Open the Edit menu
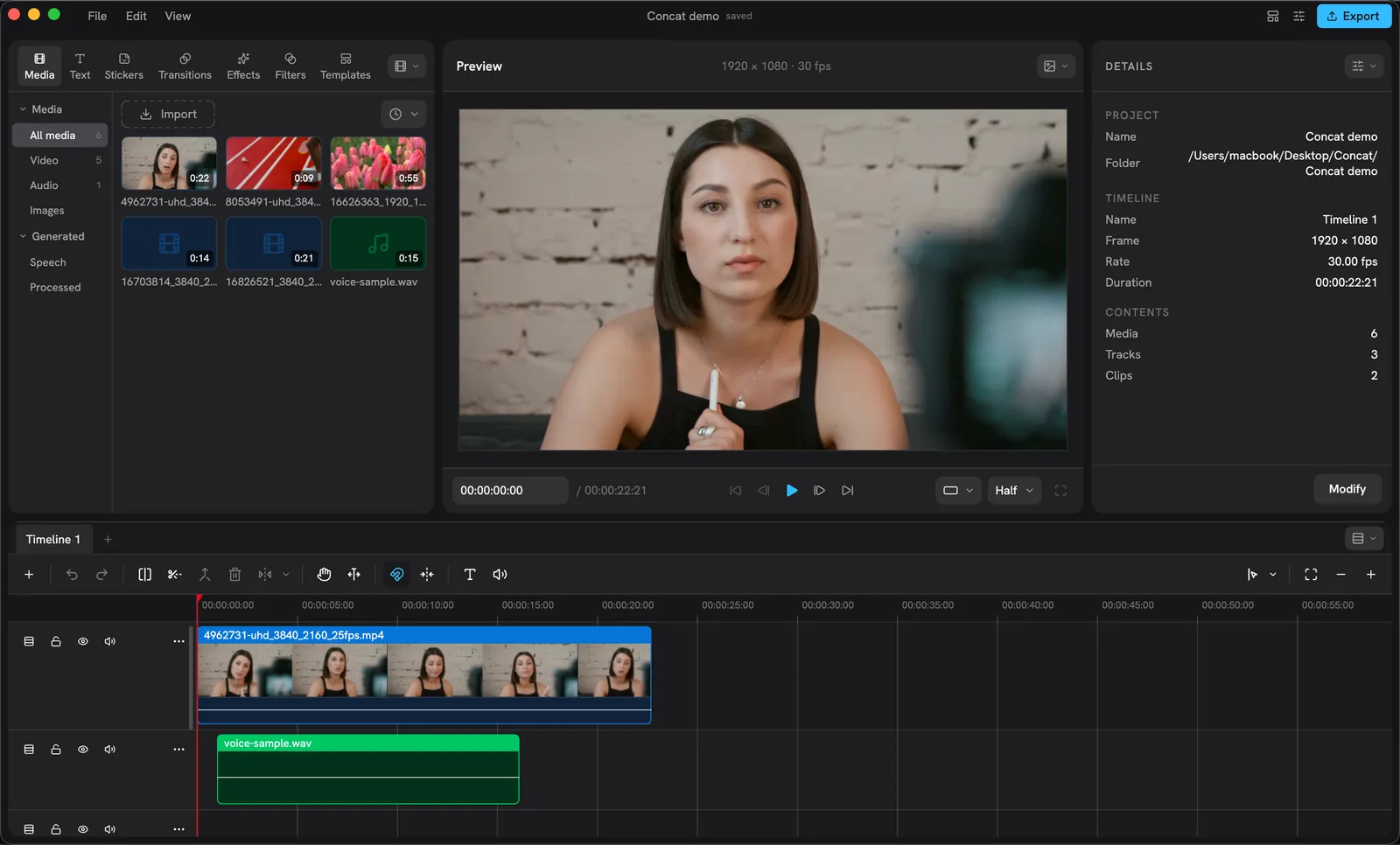 pyautogui.click(x=136, y=16)
